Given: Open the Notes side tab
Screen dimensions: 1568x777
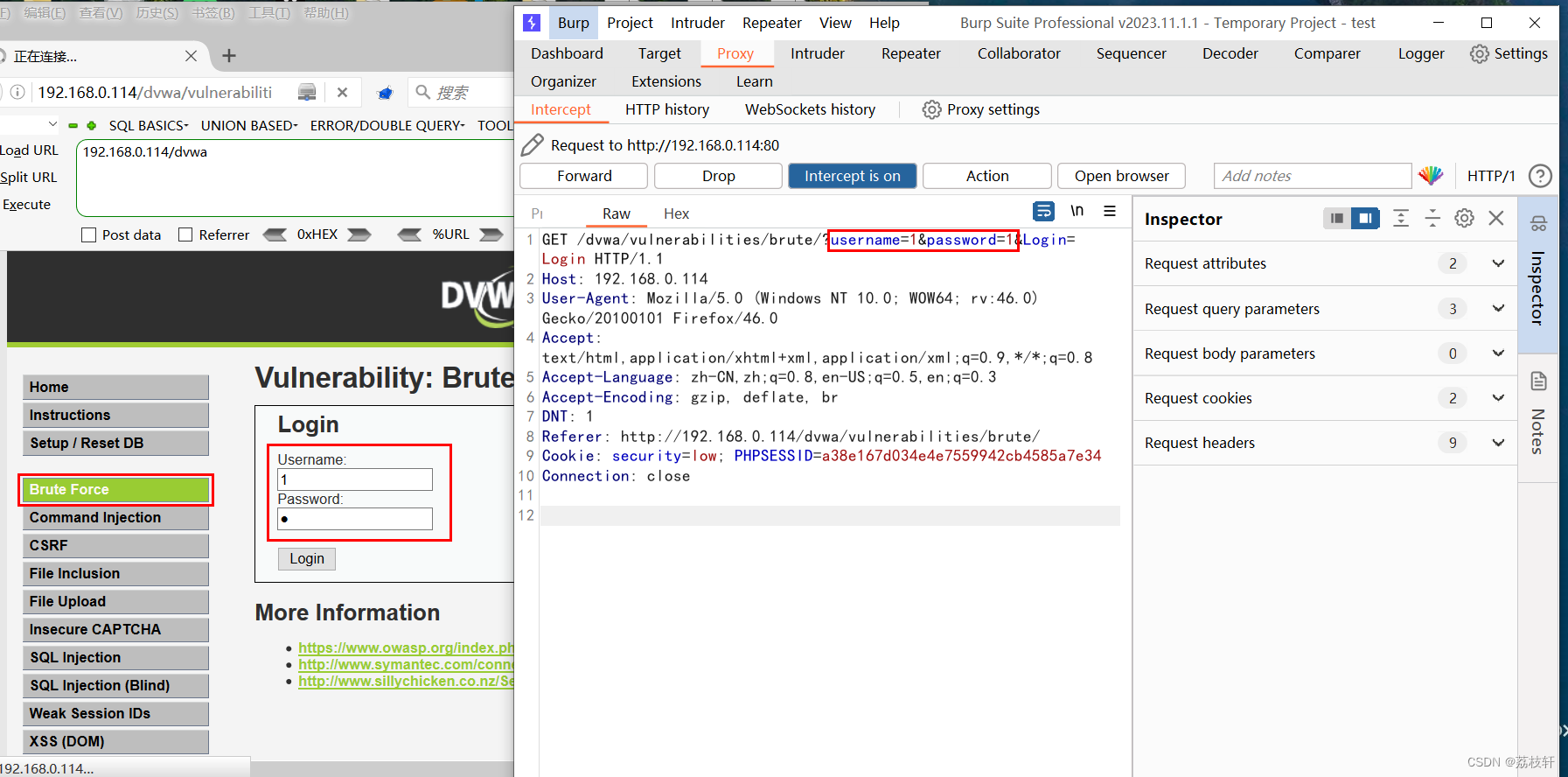Looking at the screenshot, I should coord(1538,418).
